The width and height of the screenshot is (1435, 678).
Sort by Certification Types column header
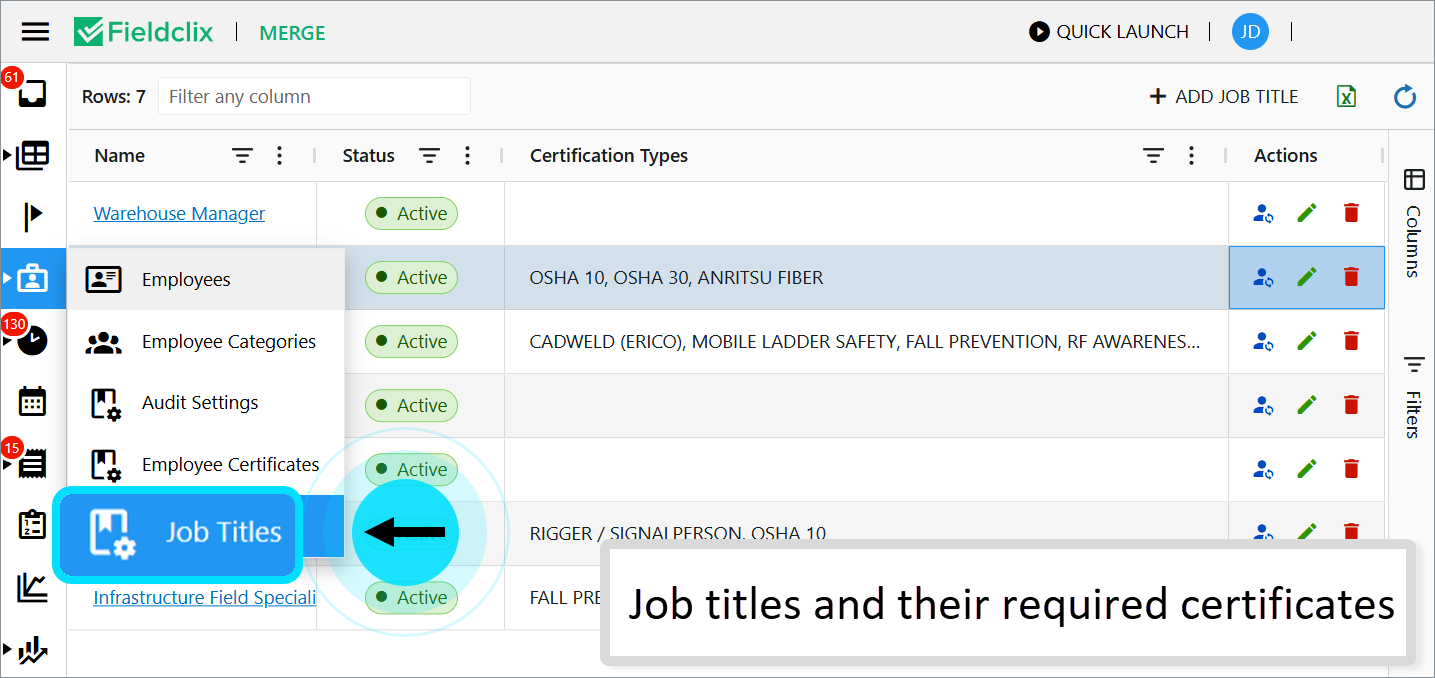click(609, 156)
